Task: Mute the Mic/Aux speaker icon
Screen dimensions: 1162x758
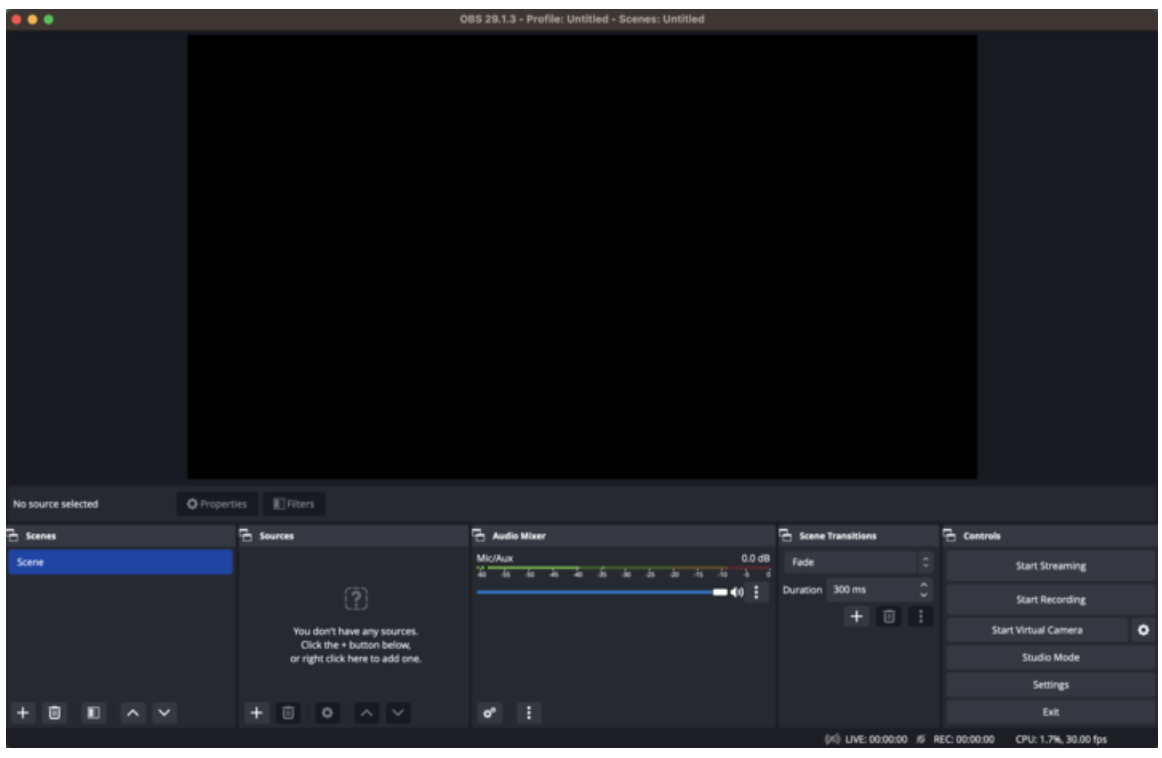Action: pyautogui.click(x=737, y=591)
